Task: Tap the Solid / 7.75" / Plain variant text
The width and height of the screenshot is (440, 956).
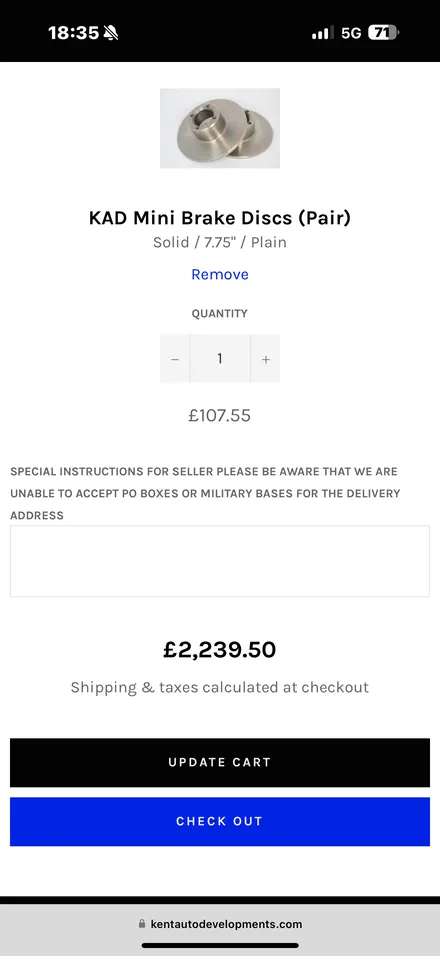Action: tap(220, 242)
